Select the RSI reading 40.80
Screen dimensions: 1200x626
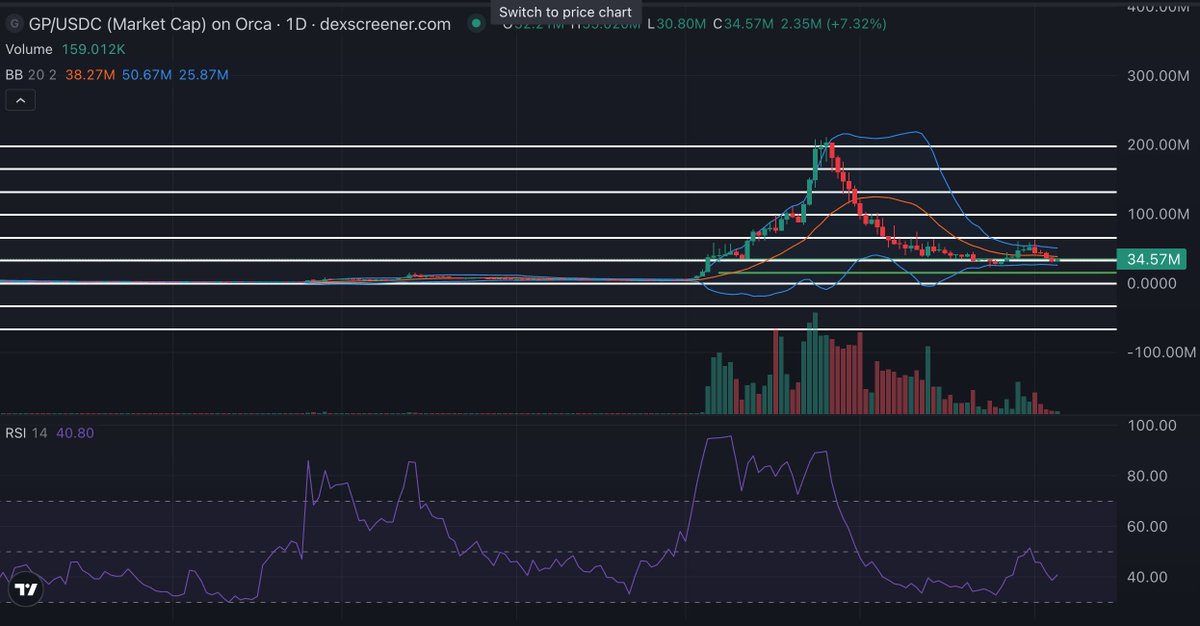[x=73, y=432]
